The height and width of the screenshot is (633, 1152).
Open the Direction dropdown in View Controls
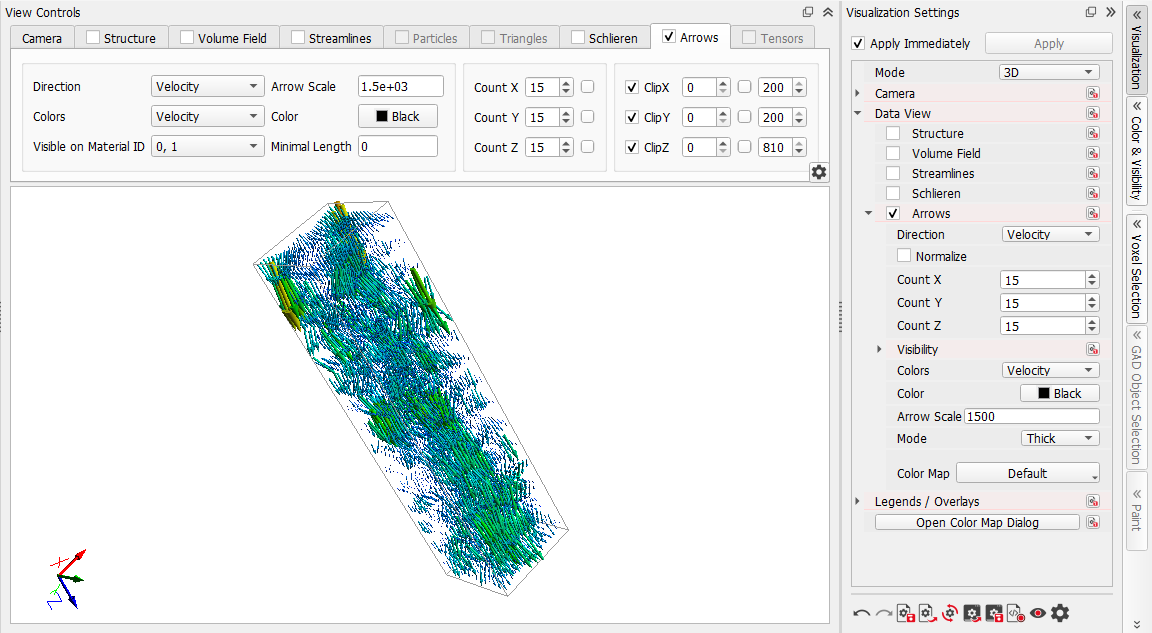[207, 86]
